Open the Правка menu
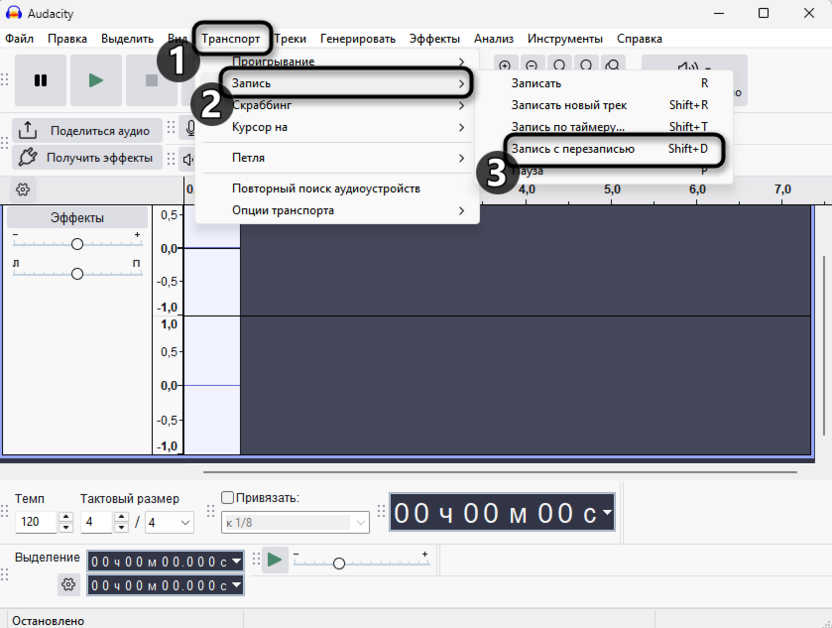This screenshot has width=832, height=628. (x=67, y=39)
